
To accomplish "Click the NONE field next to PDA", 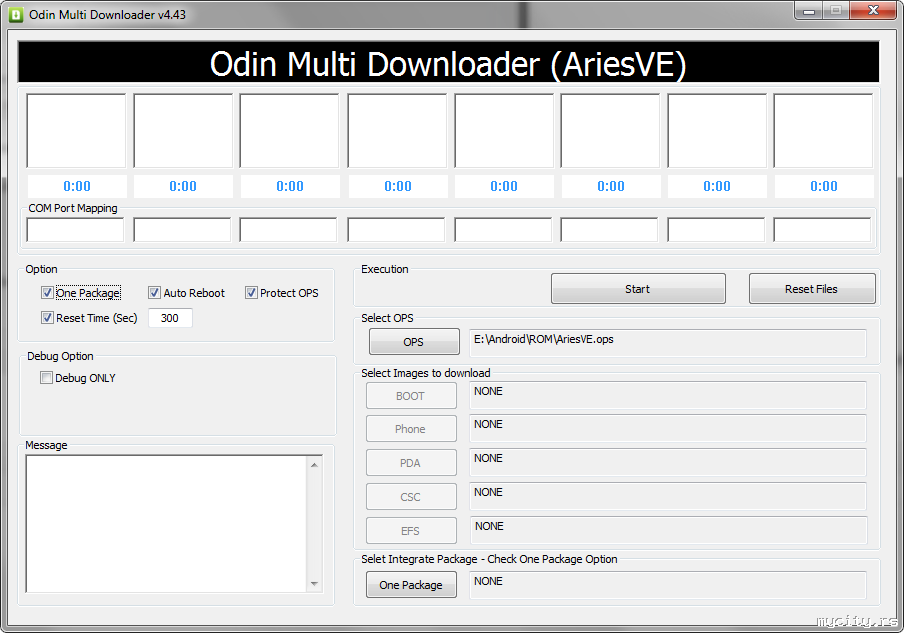I will click(668, 462).
